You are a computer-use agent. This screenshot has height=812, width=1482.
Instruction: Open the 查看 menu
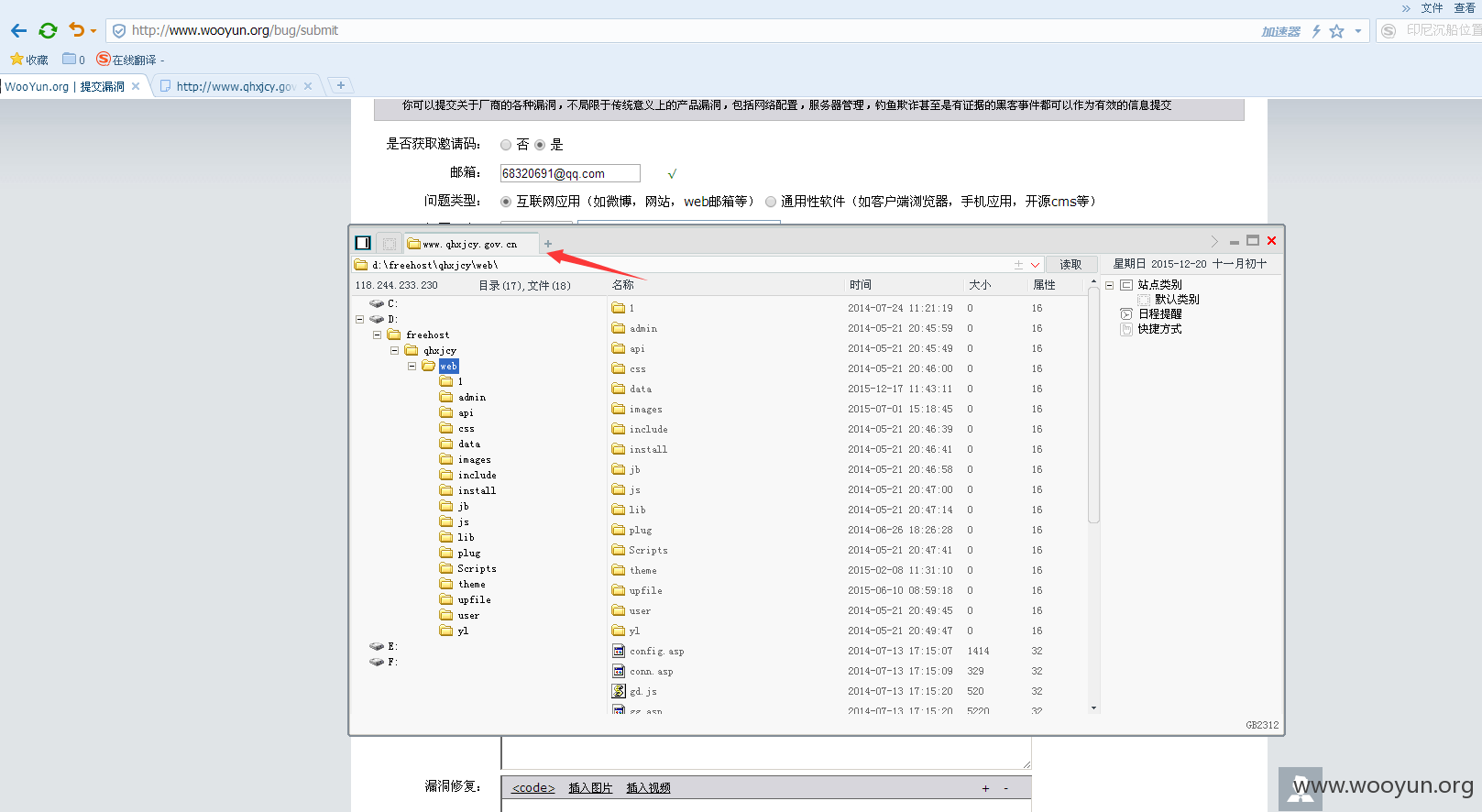[x=1465, y=8]
